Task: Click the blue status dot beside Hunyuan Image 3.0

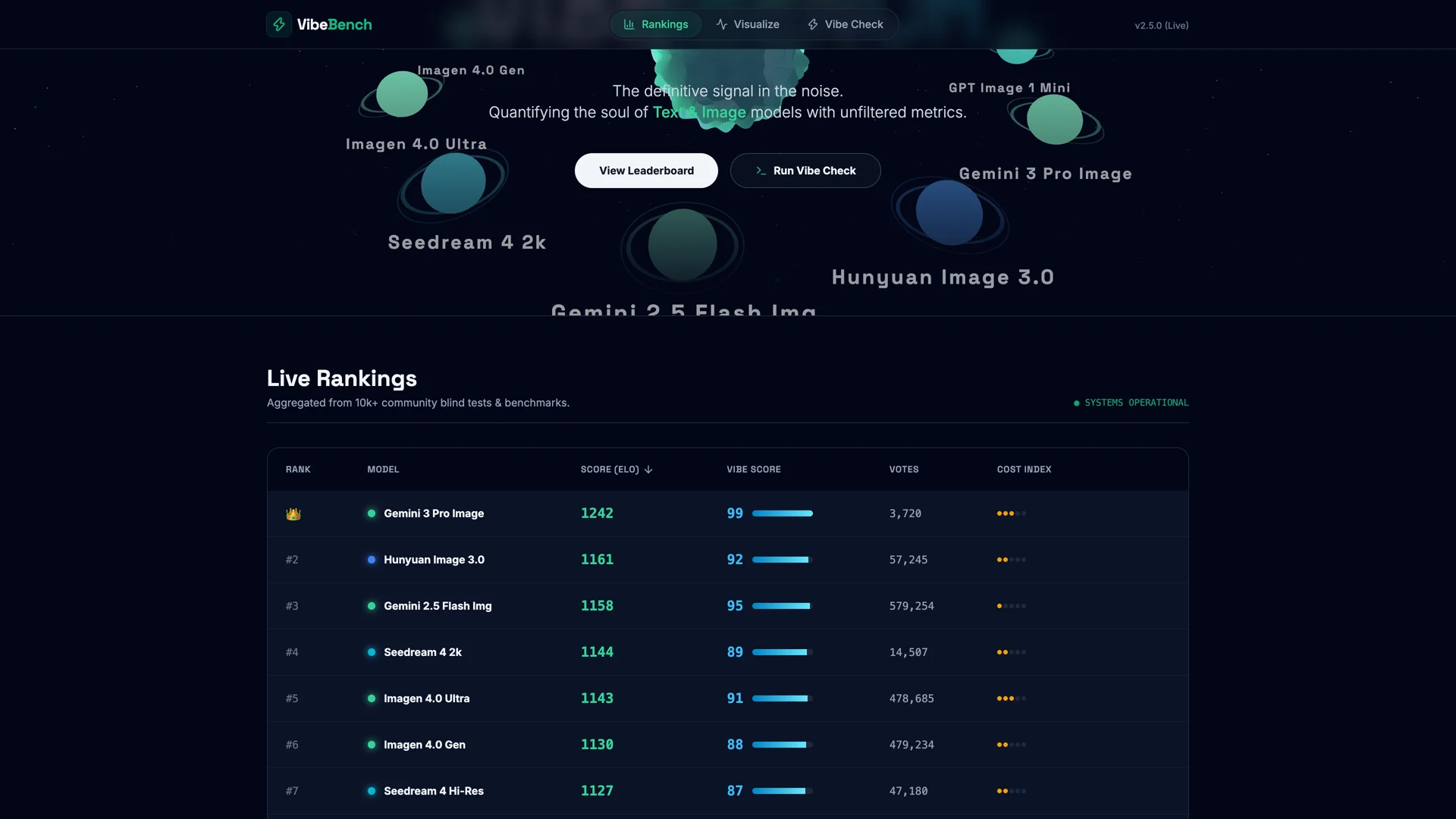Action: click(x=372, y=560)
